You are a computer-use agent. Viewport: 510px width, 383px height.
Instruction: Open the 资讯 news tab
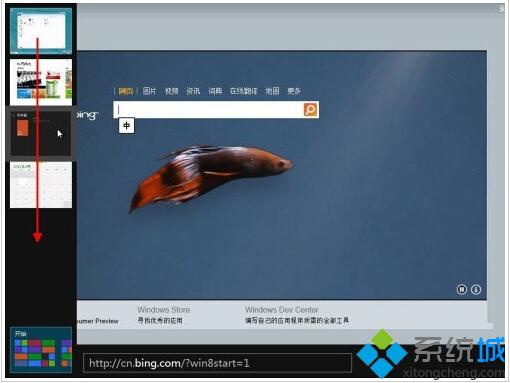193,91
